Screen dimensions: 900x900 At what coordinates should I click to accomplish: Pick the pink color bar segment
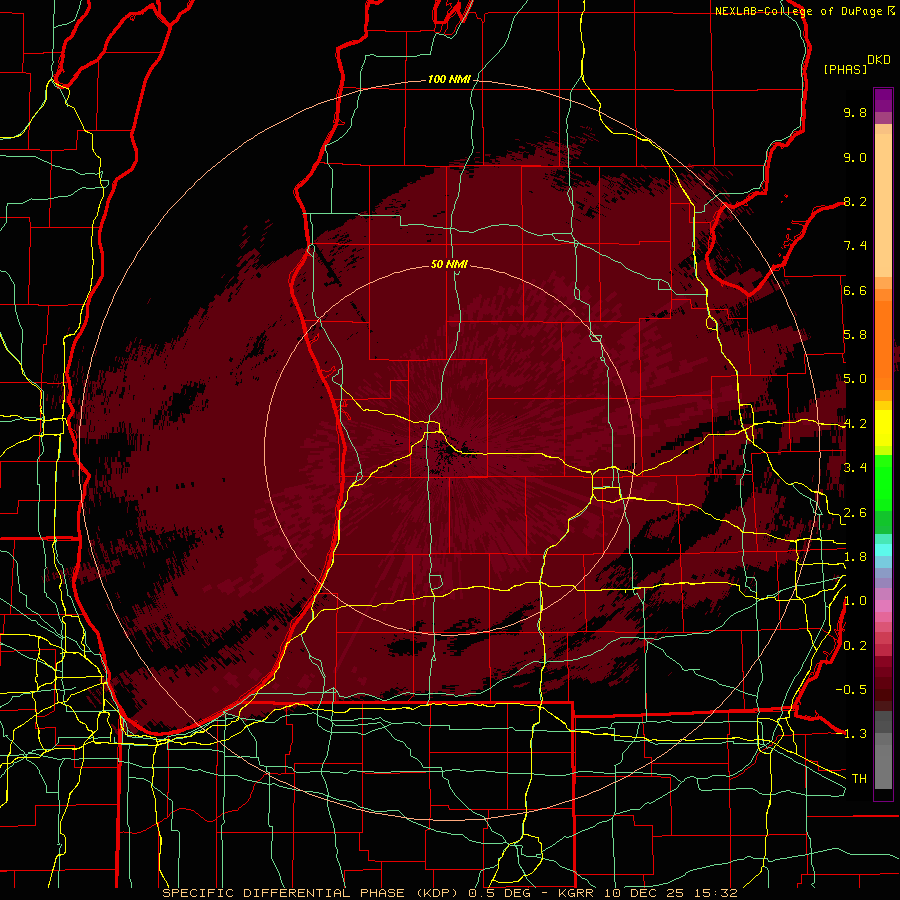click(x=883, y=606)
